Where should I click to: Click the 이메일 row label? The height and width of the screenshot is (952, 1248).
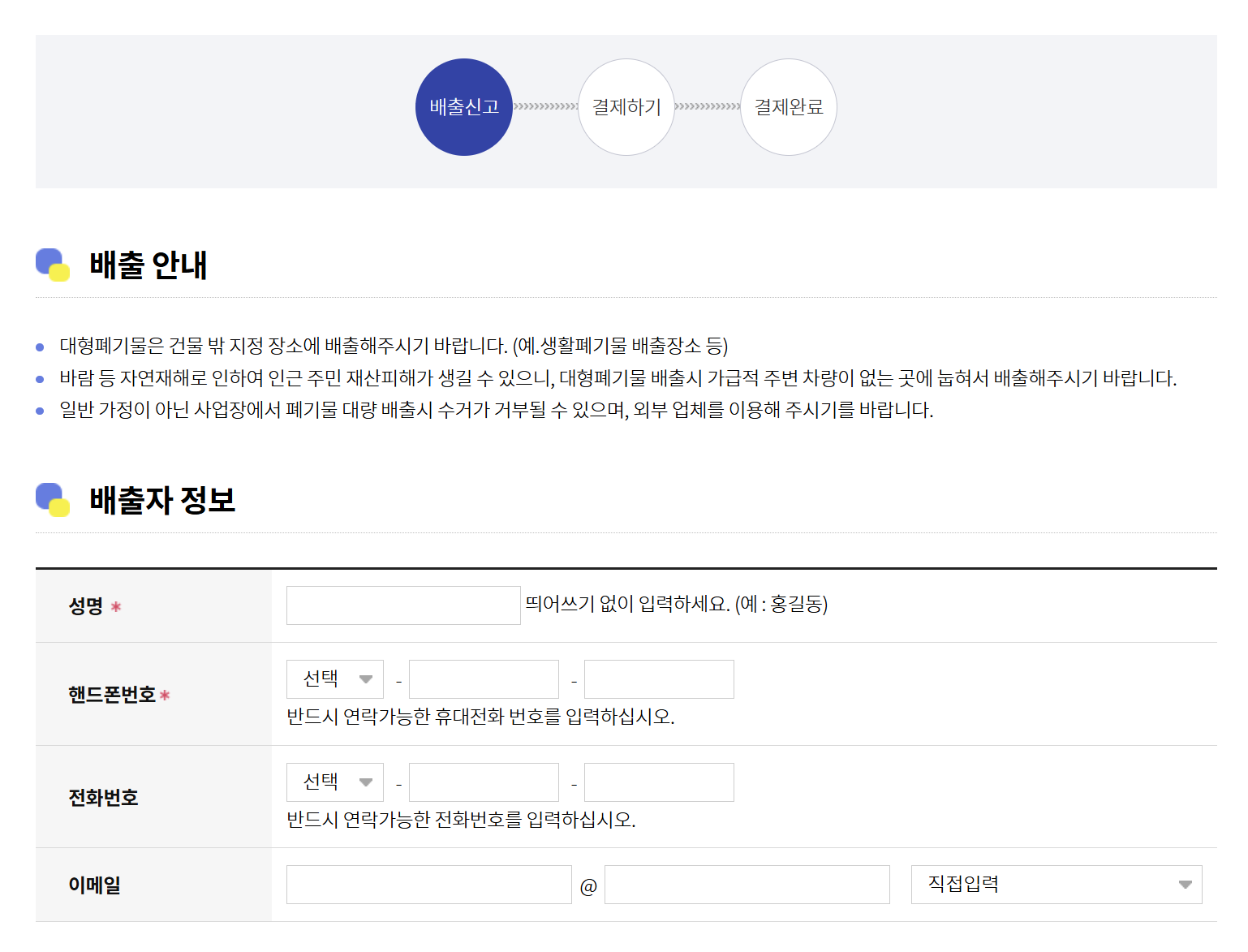pos(95,885)
